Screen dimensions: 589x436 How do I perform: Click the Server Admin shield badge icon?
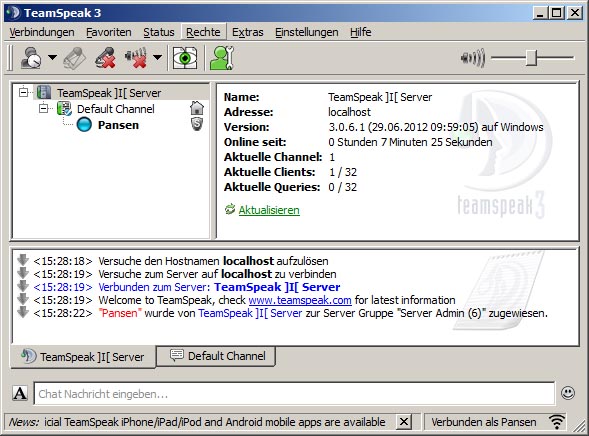click(x=197, y=124)
